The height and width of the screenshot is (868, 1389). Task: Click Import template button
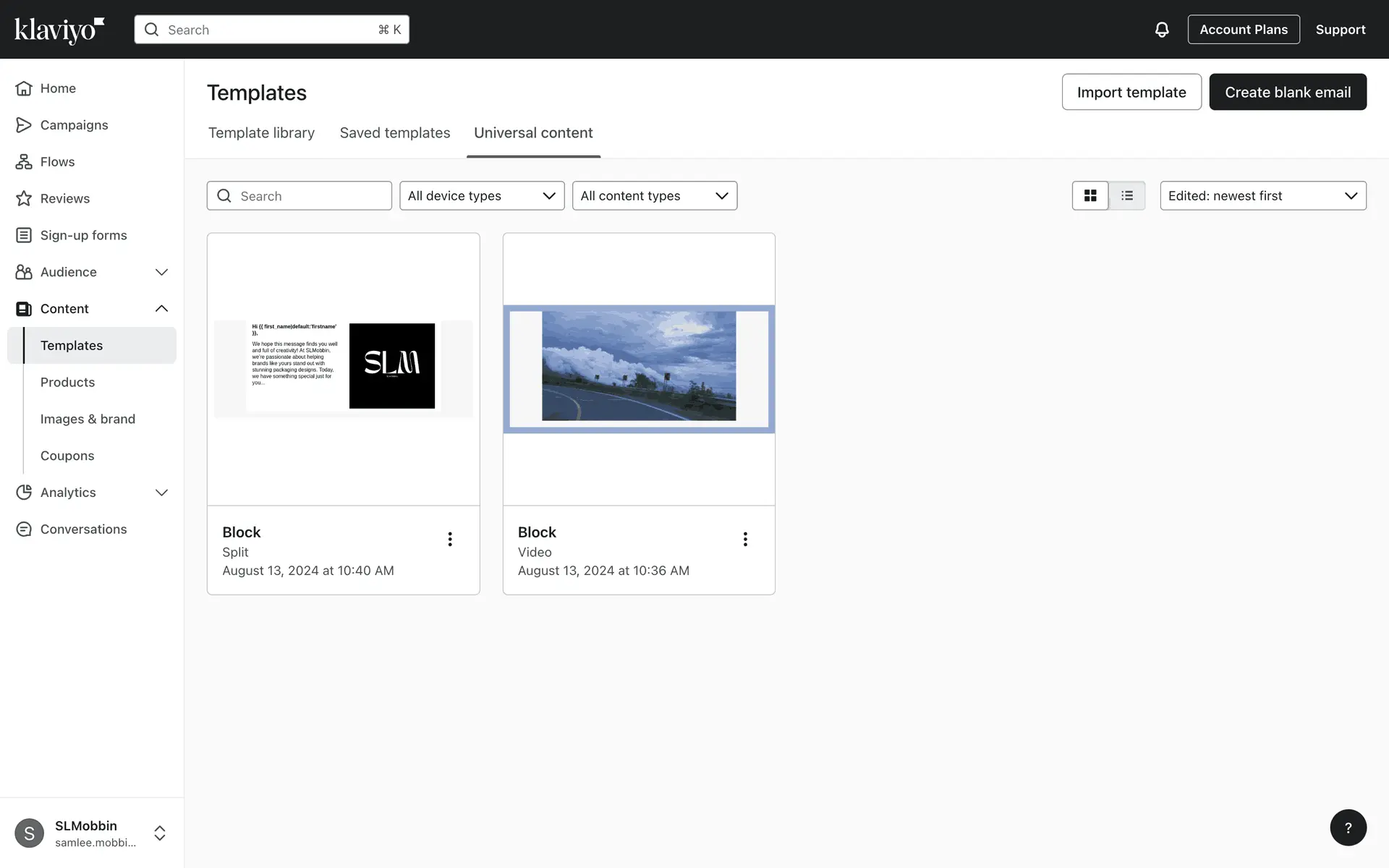(x=1131, y=92)
